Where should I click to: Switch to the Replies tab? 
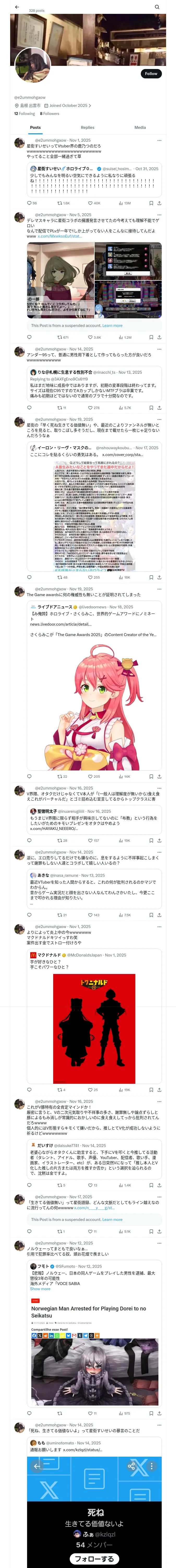pos(87,127)
